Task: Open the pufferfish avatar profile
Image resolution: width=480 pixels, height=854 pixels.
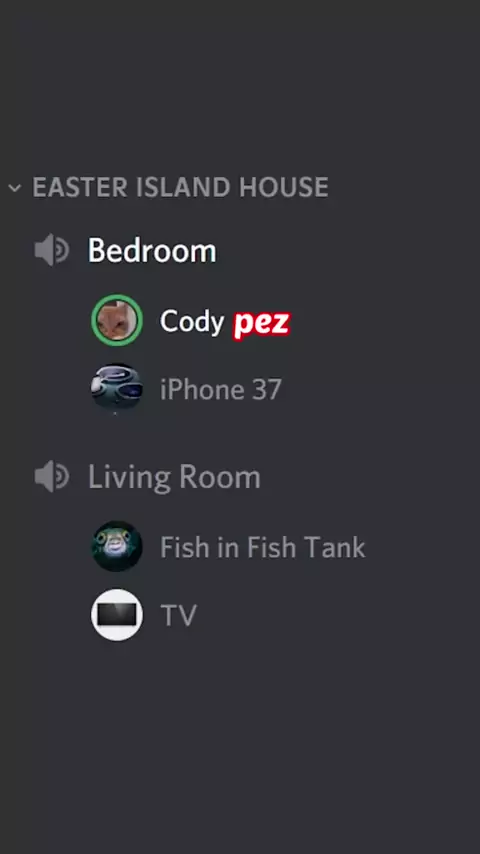Action: [x=117, y=546]
